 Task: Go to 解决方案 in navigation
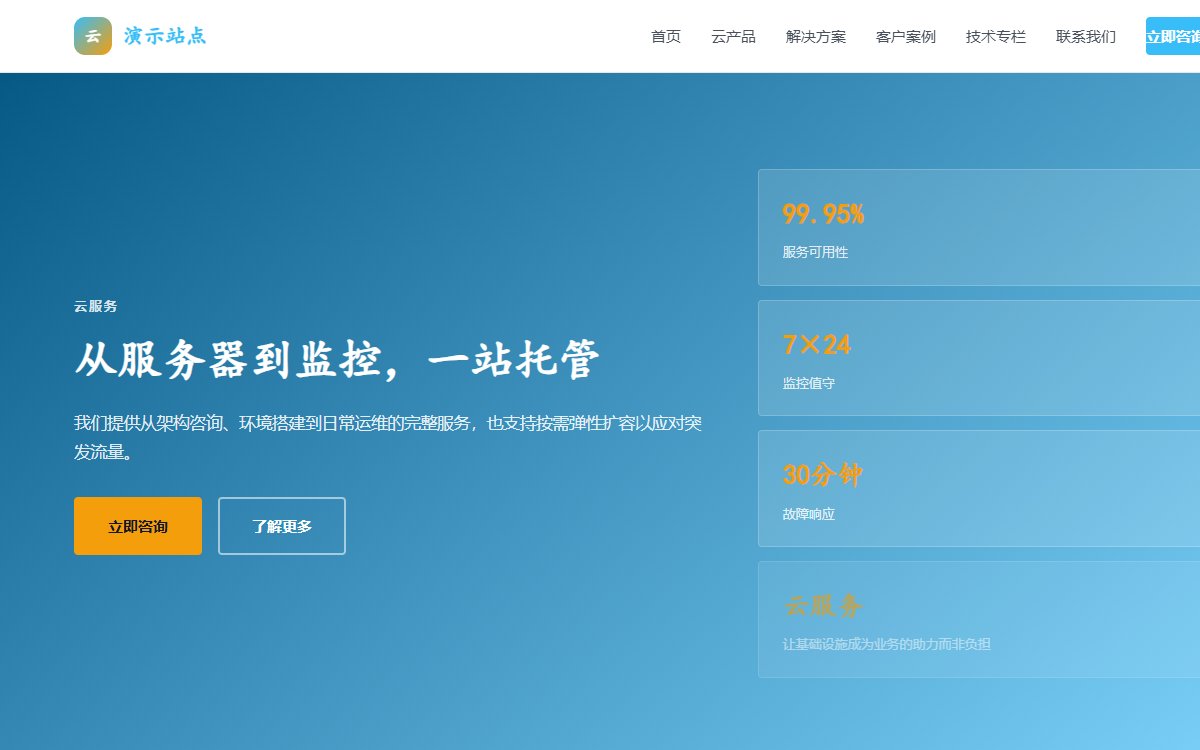pyautogui.click(x=816, y=37)
